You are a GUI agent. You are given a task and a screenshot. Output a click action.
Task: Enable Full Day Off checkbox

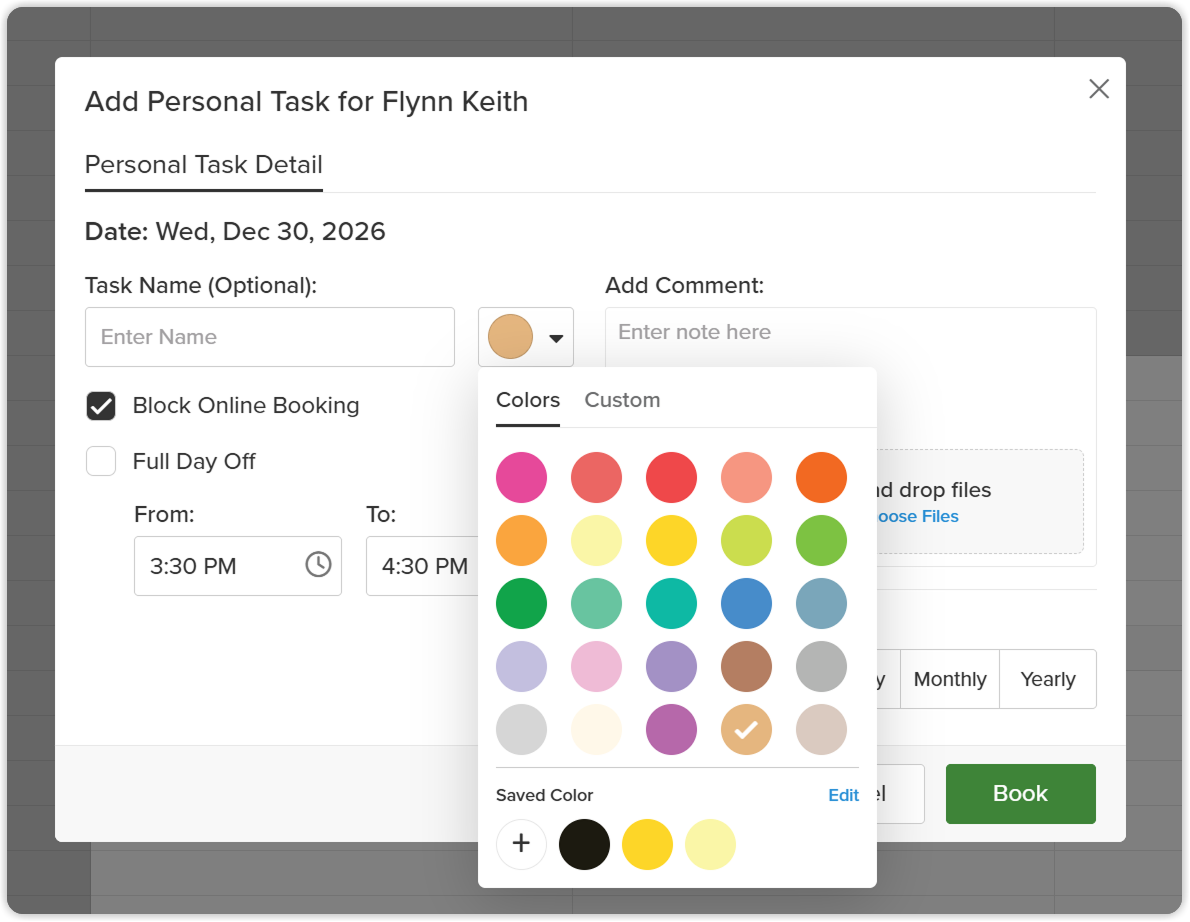click(101, 461)
